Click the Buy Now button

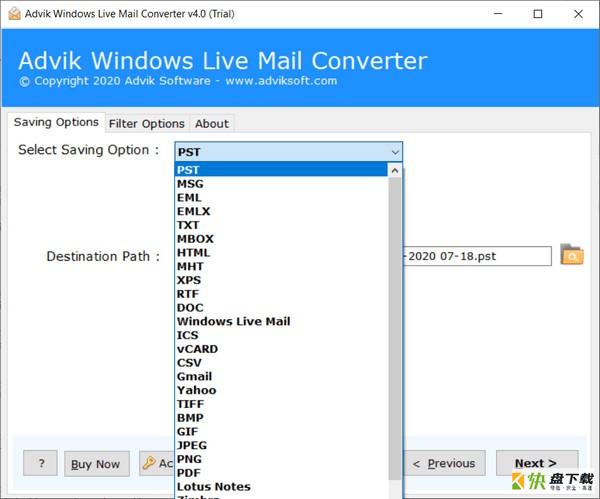point(96,464)
